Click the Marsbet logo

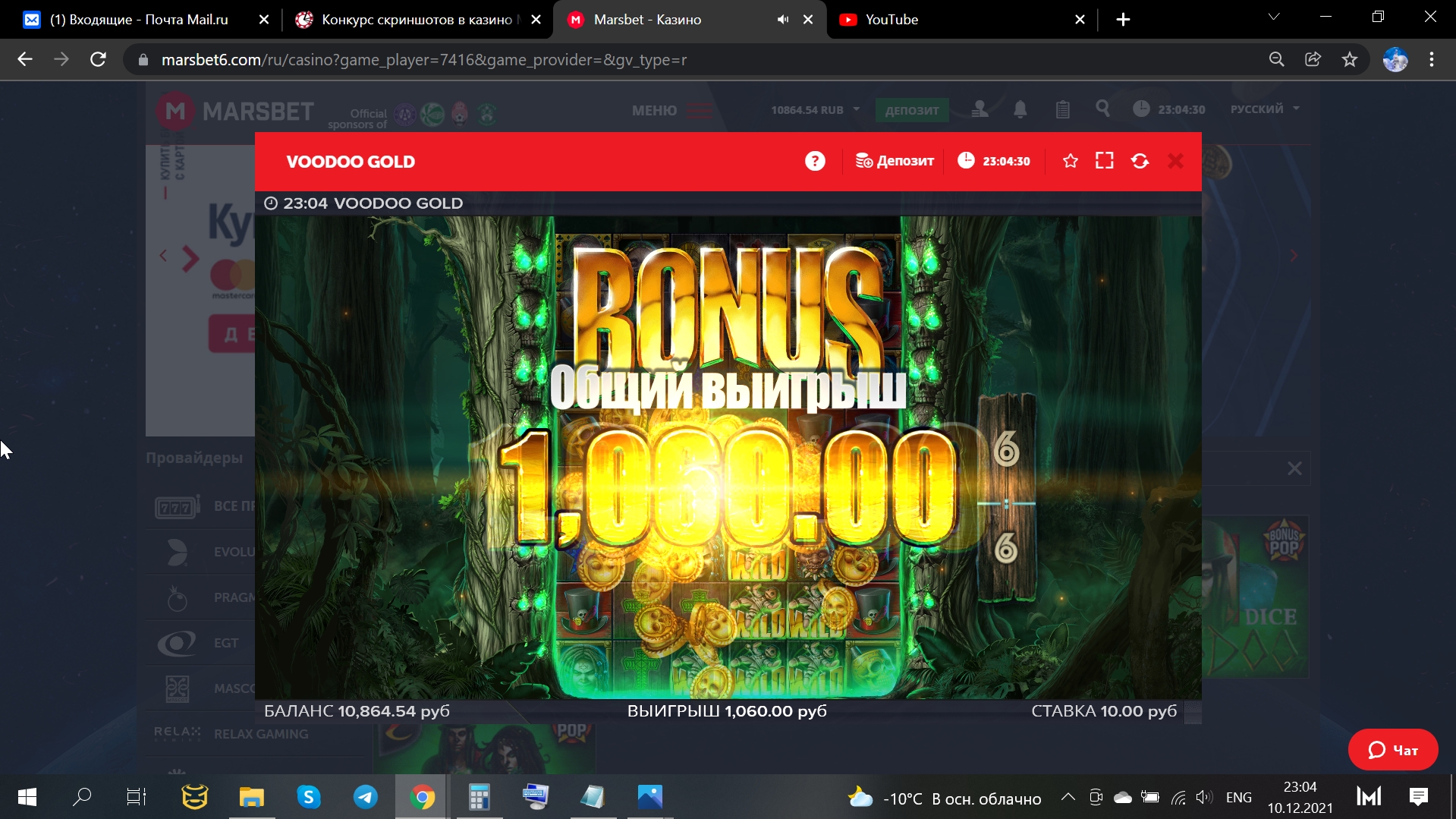click(x=235, y=112)
